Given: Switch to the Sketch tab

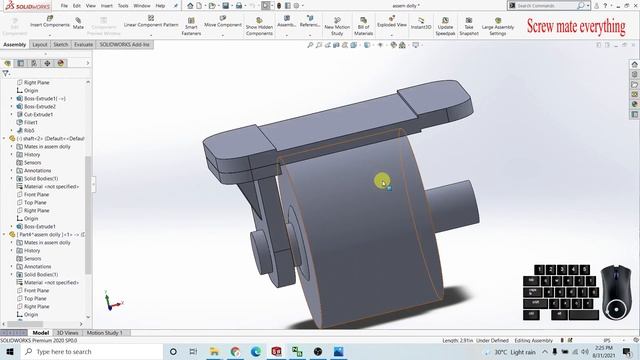Looking at the screenshot, I should pos(60,44).
